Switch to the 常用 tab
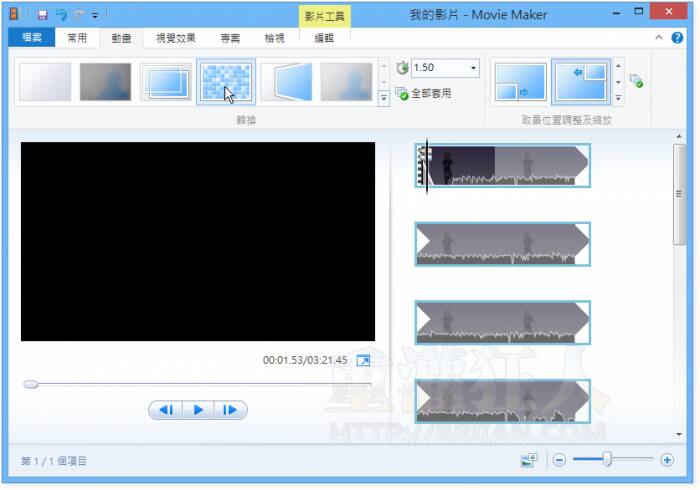Viewport: 700px width, 490px height. tap(77, 38)
